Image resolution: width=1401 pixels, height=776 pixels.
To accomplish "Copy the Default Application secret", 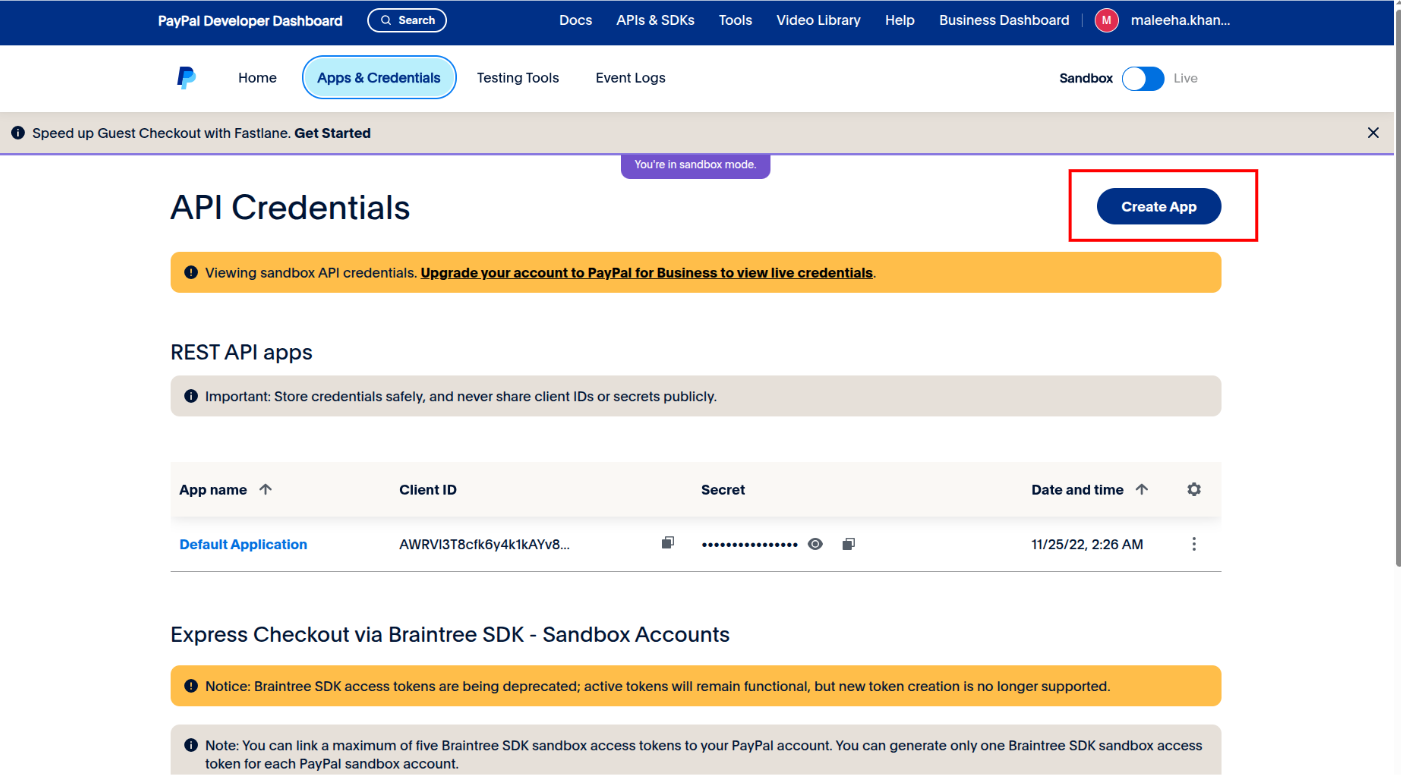I will pos(848,544).
